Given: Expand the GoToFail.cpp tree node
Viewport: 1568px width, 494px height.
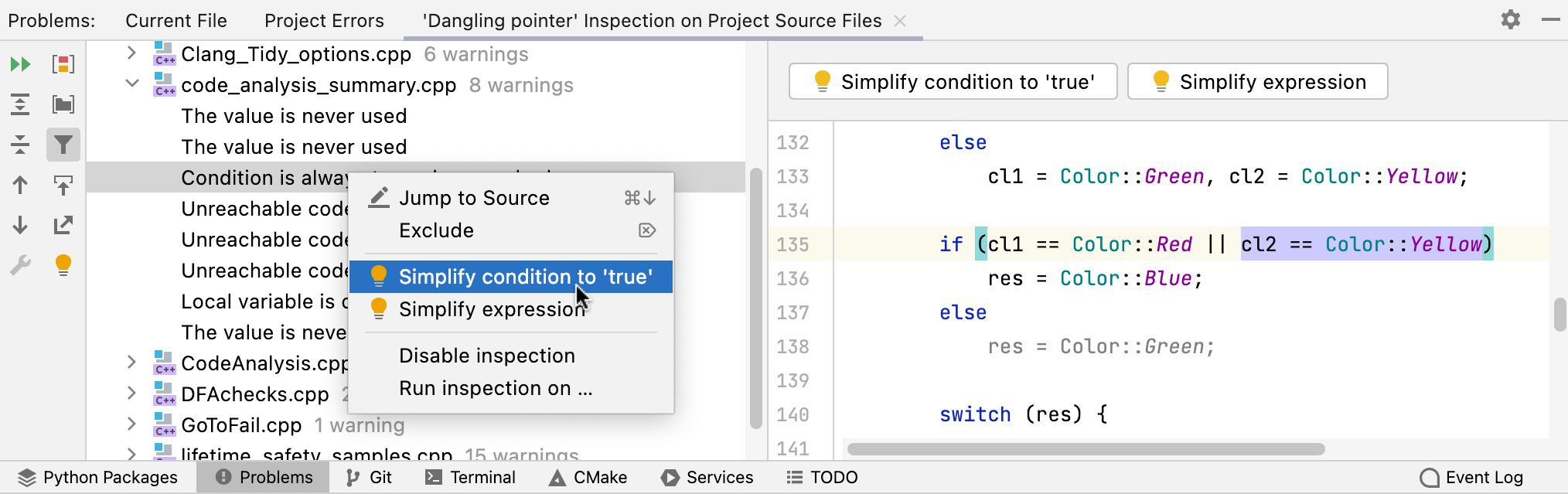Looking at the screenshot, I should (131, 424).
